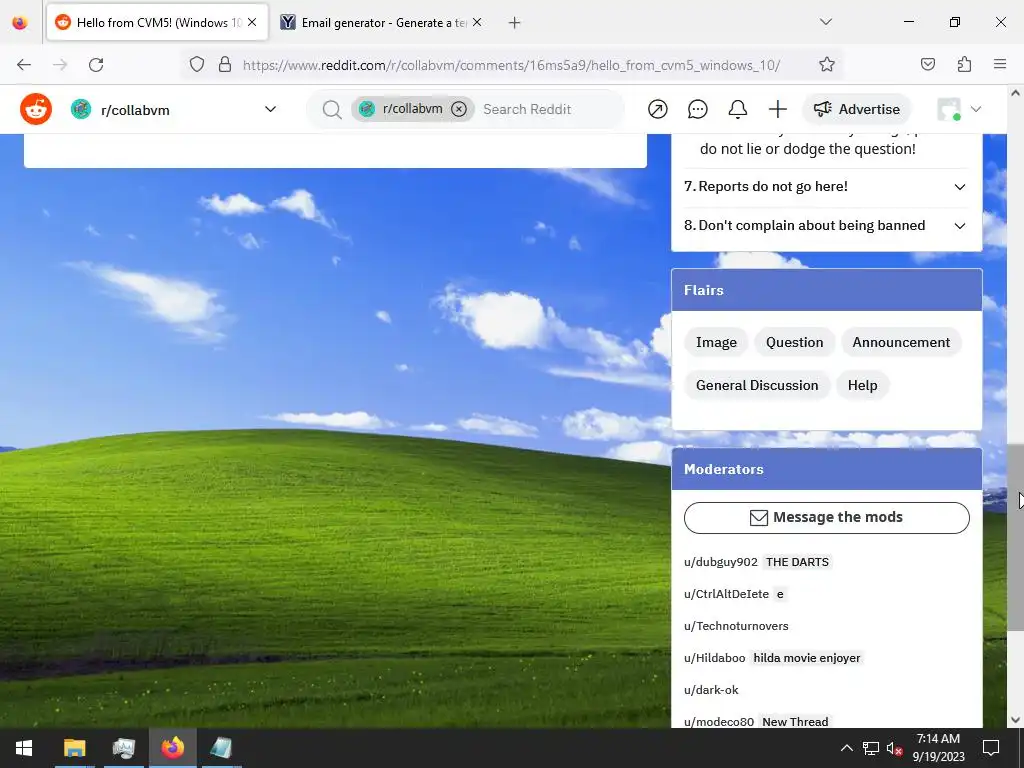Show hidden system tray icons

(x=846, y=748)
